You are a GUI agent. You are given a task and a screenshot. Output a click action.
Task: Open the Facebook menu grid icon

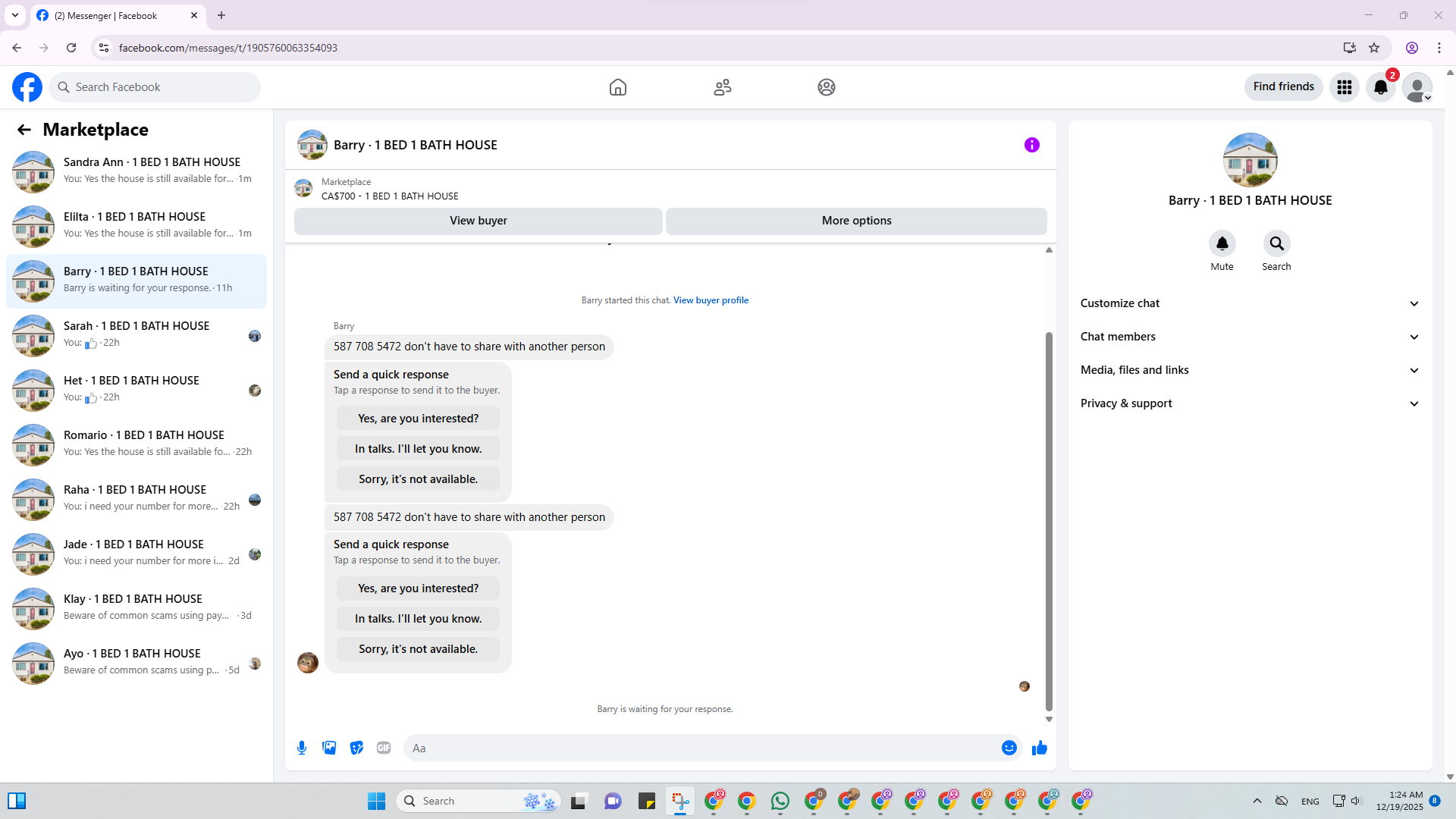coord(1345,87)
